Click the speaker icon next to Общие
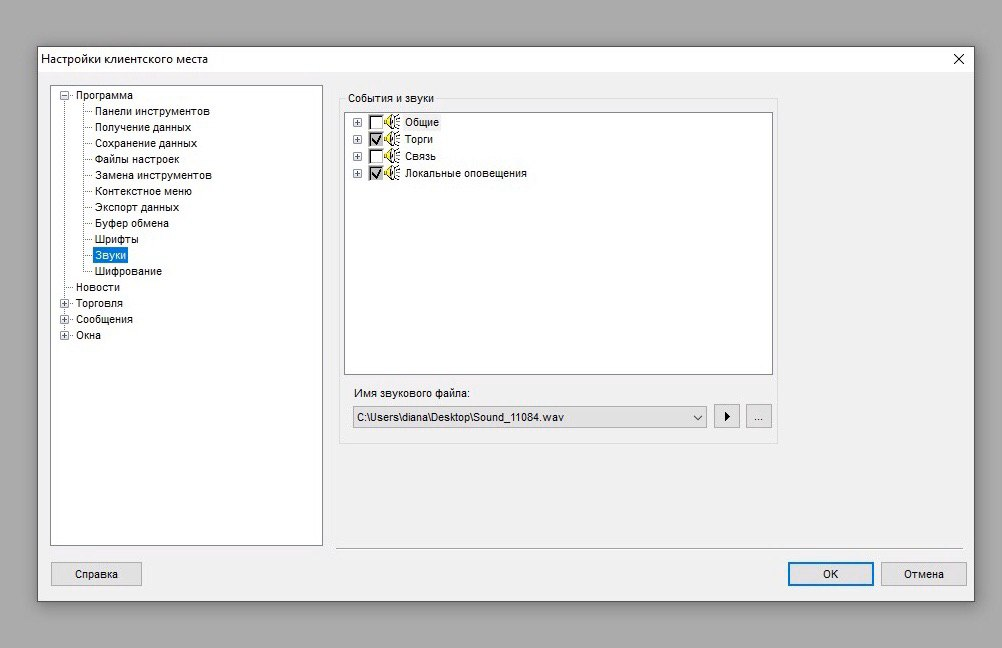1002x648 pixels. click(x=392, y=121)
